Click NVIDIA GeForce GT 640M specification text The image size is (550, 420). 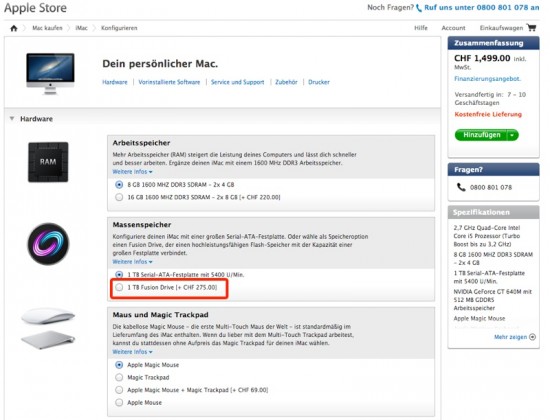492,300
